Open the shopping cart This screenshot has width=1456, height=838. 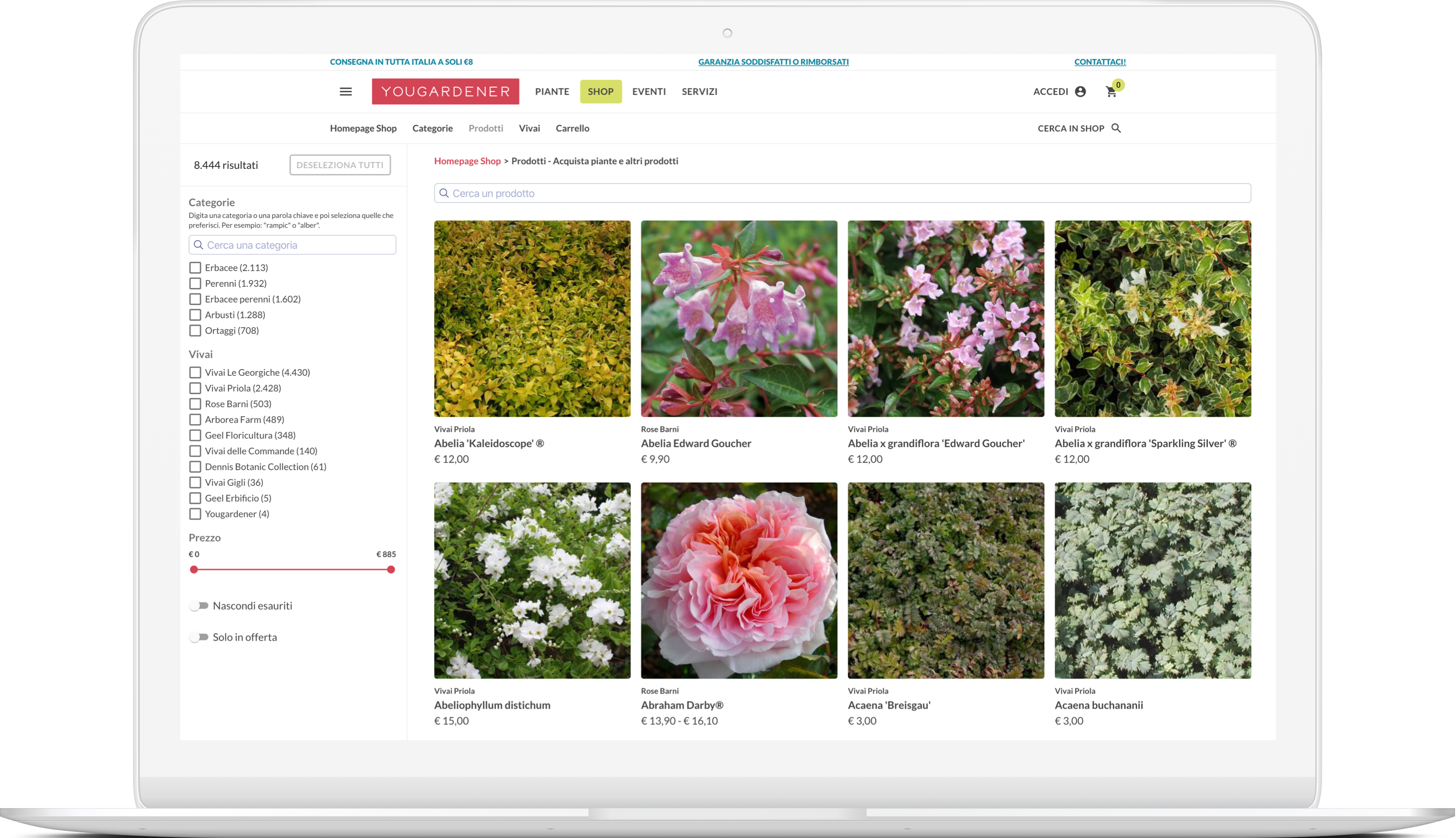pyautogui.click(x=1111, y=92)
